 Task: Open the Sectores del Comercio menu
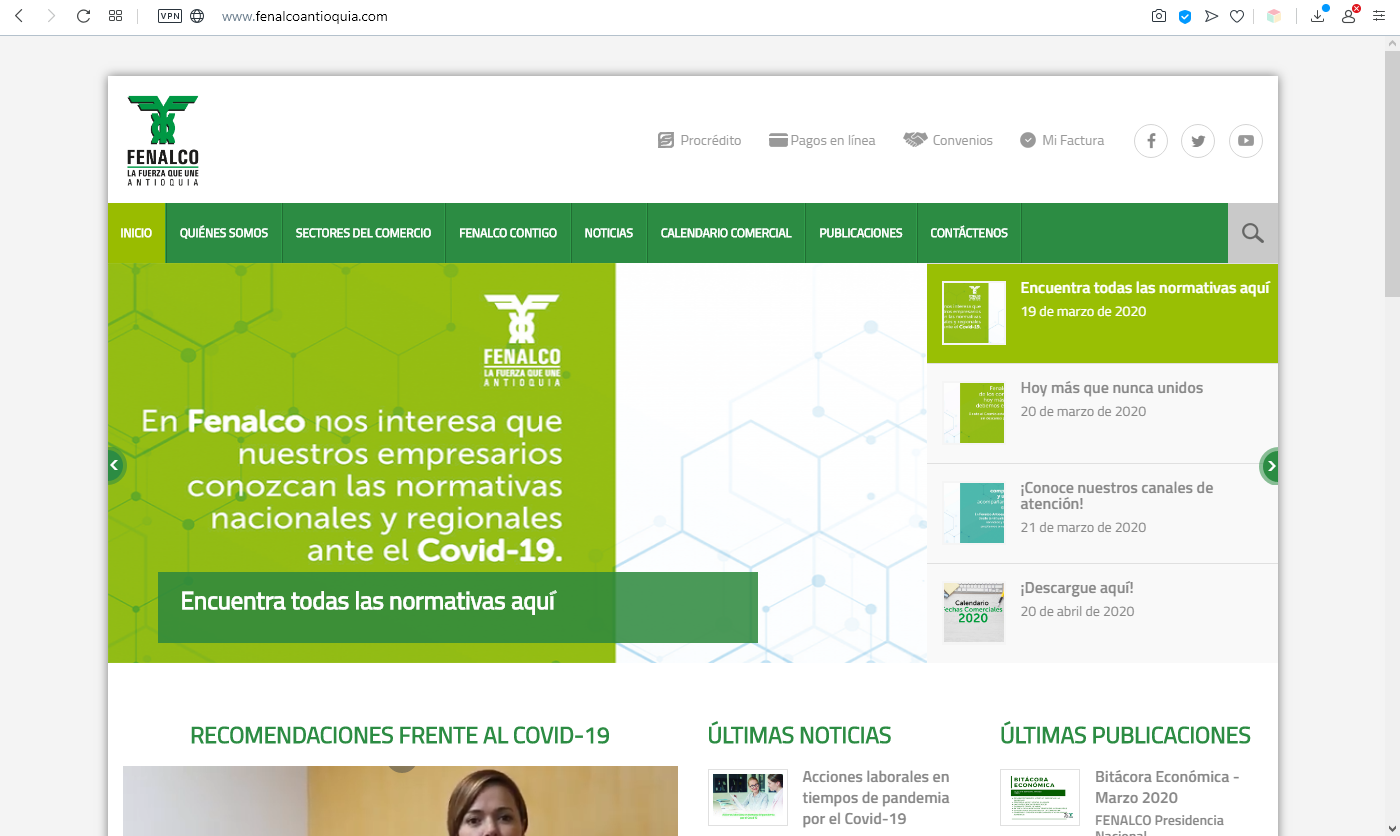(363, 233)
